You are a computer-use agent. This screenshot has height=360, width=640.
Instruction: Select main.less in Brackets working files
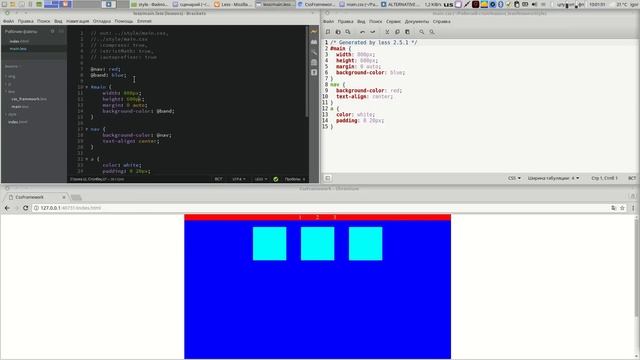coord(18,49)
